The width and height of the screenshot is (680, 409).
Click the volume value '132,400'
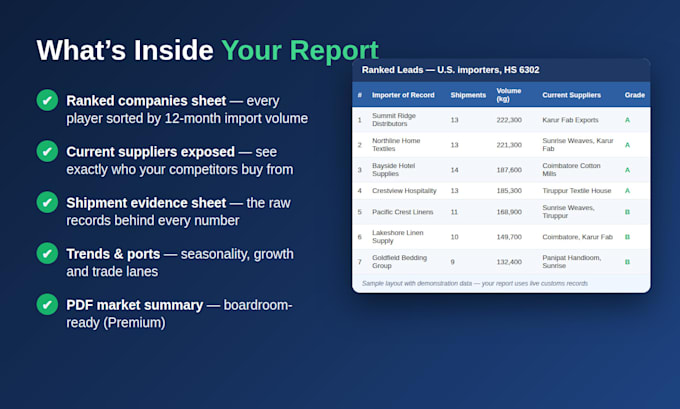tap(509, 262)
